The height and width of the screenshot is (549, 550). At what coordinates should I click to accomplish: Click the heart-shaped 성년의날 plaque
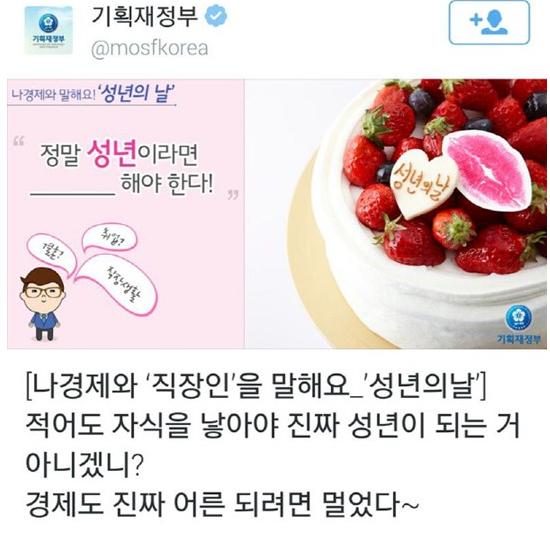(x=422, y=183)
